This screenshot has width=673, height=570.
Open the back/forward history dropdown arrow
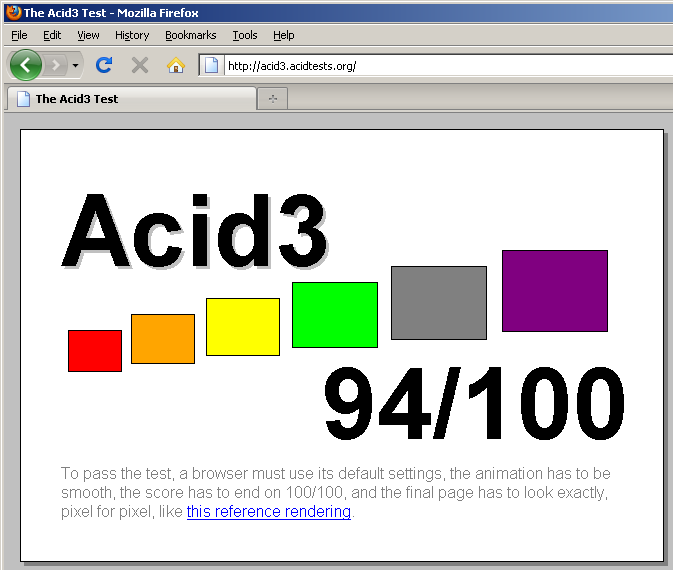[76, 66]
